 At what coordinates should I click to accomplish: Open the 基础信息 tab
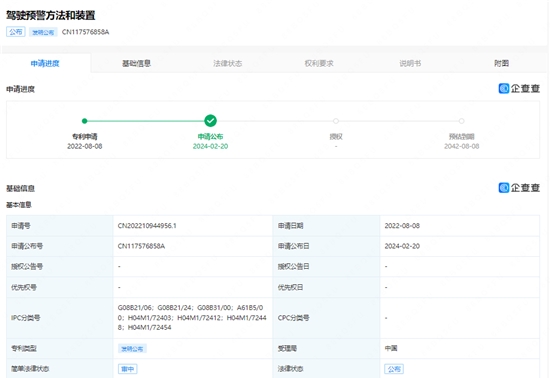136,63
